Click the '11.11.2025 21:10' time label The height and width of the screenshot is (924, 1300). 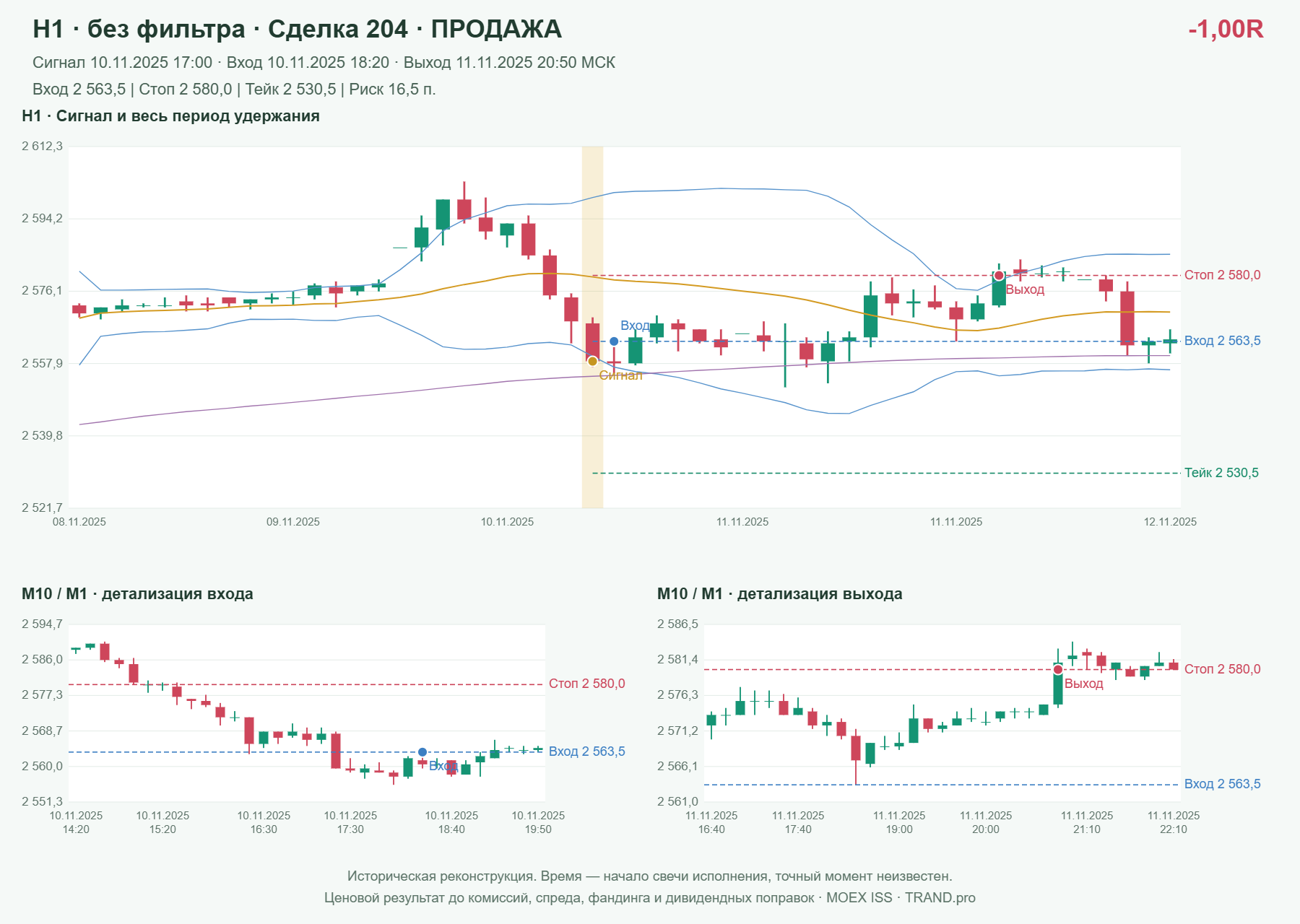(x=1087, y=822)
